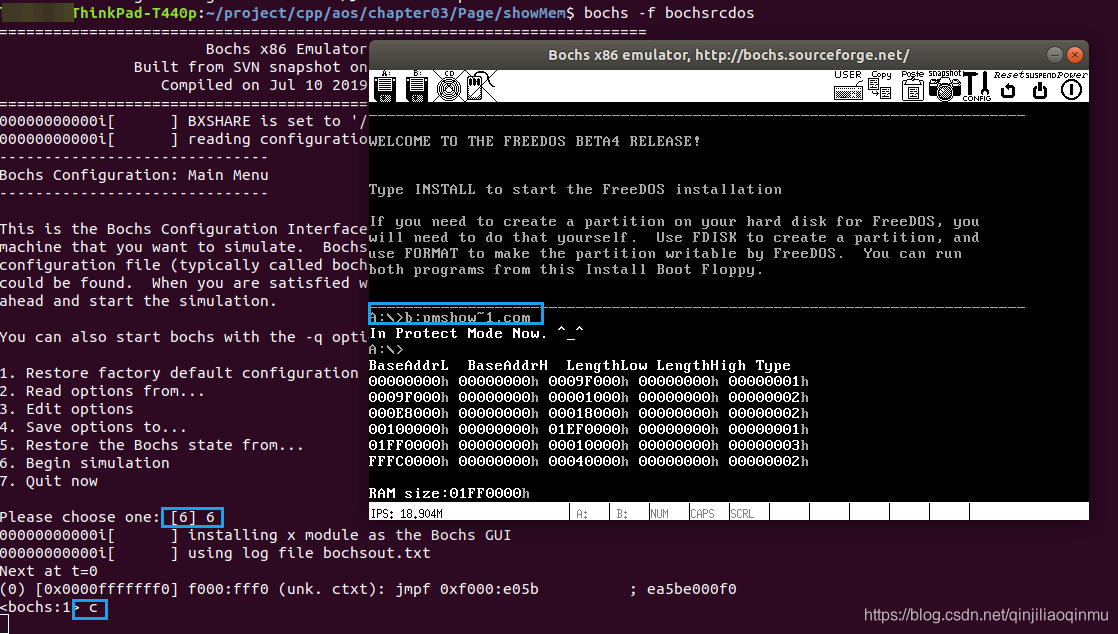This screenshot has width=1118, height=634.
Task: Toggle mouse capture icon in Bochs toolbar
Action: pos(481,86)
